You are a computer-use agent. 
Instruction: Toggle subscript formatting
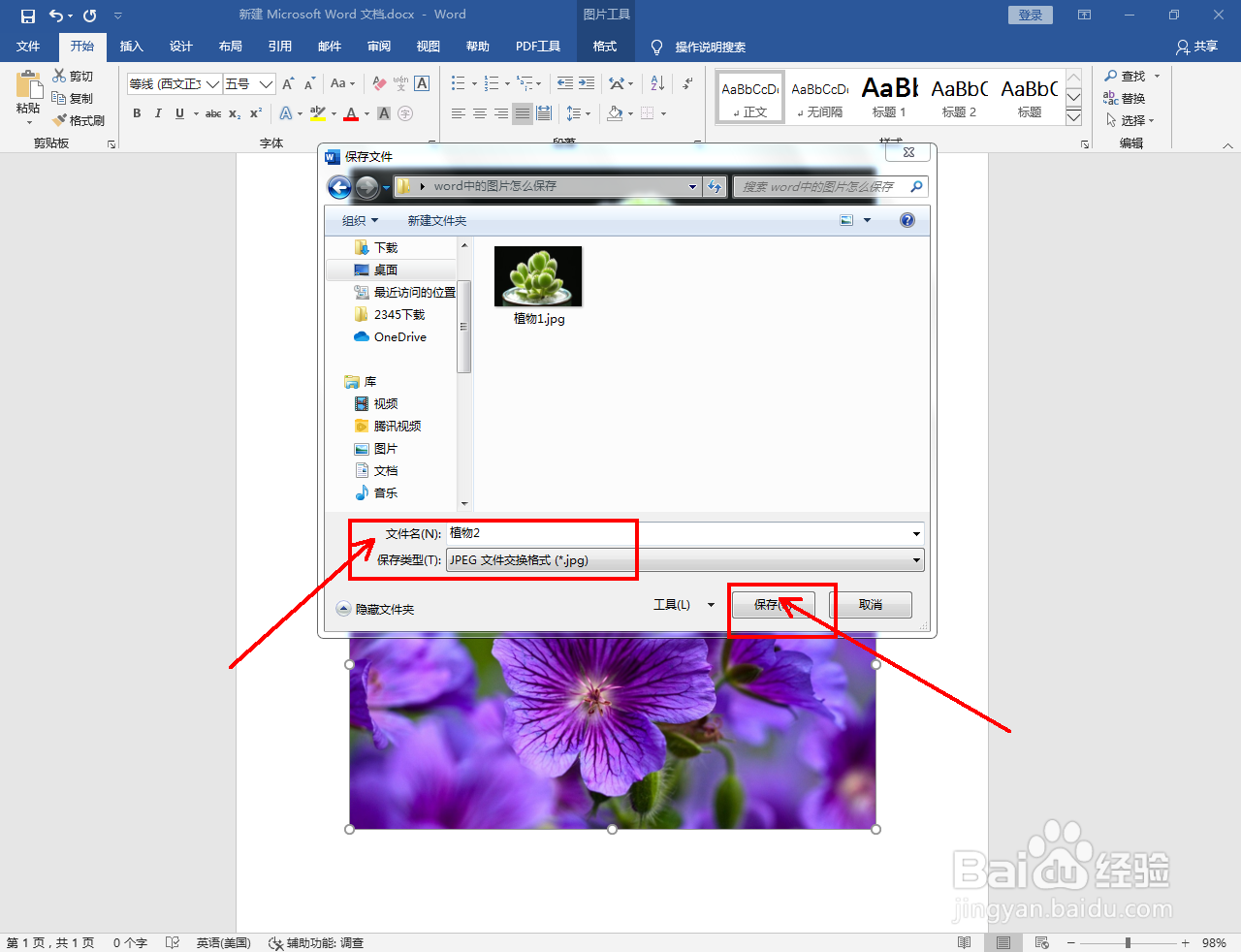[235, 113]
